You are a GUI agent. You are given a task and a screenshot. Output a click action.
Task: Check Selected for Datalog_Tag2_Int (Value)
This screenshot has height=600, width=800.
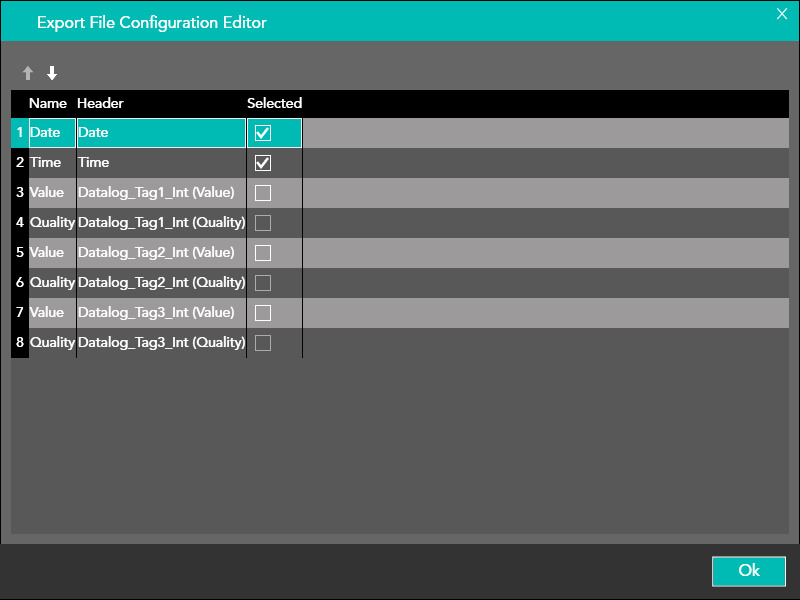(x=263, y=253)
